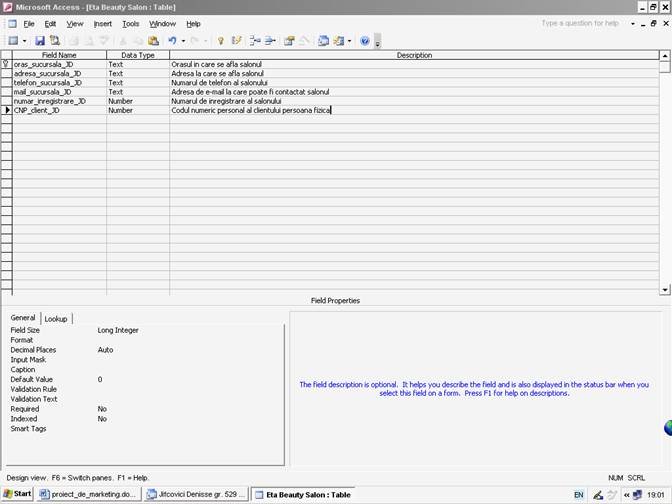The height and width of the screenshot is (504, 672).
Task: Open the View menu
Action: point(75,24)
